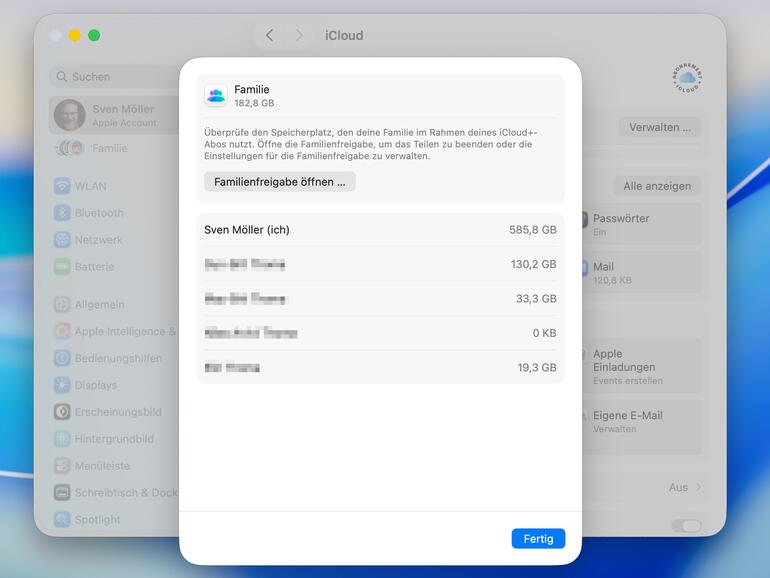Go back with the toolbar back chevron

click(x=270, y=35)
